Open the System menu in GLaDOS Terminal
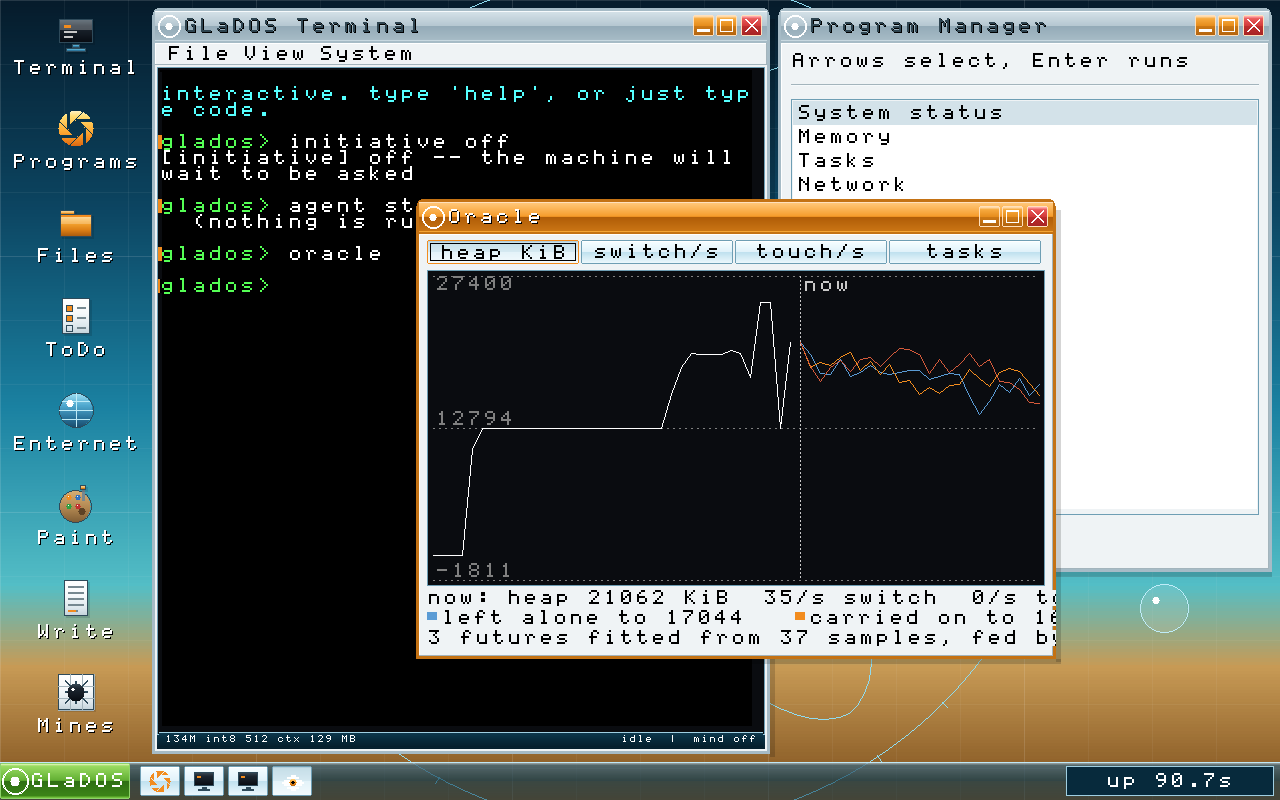 coord(366,54)
